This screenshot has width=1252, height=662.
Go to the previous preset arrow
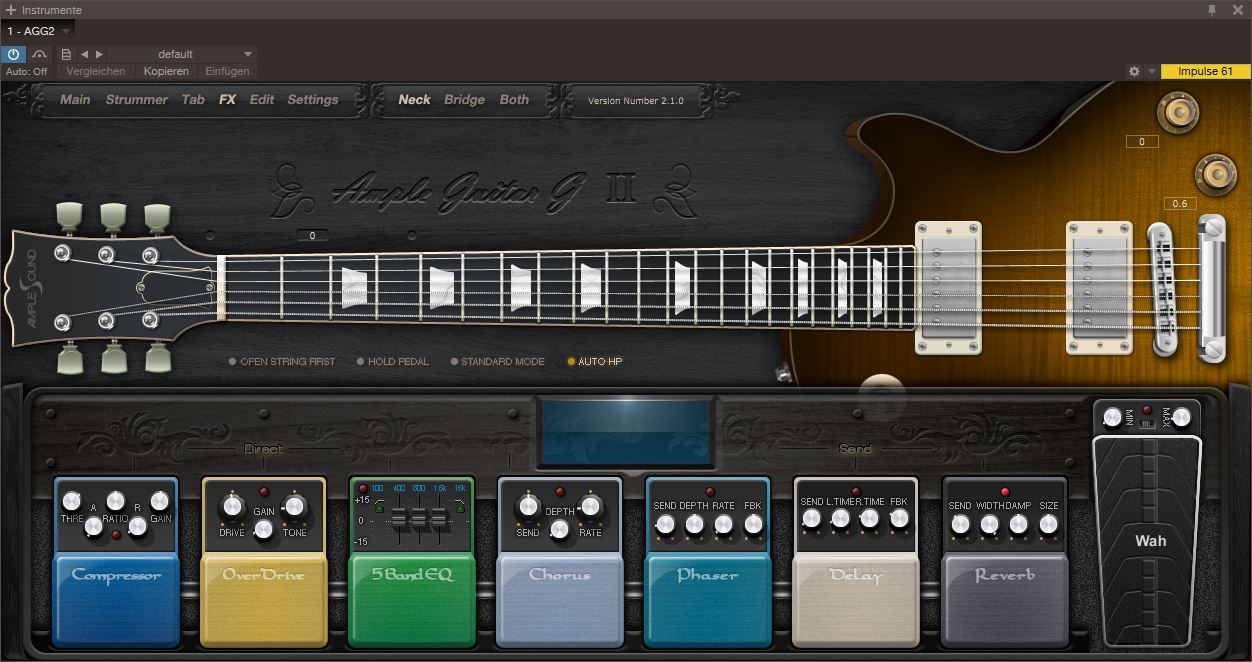(84, 54)
